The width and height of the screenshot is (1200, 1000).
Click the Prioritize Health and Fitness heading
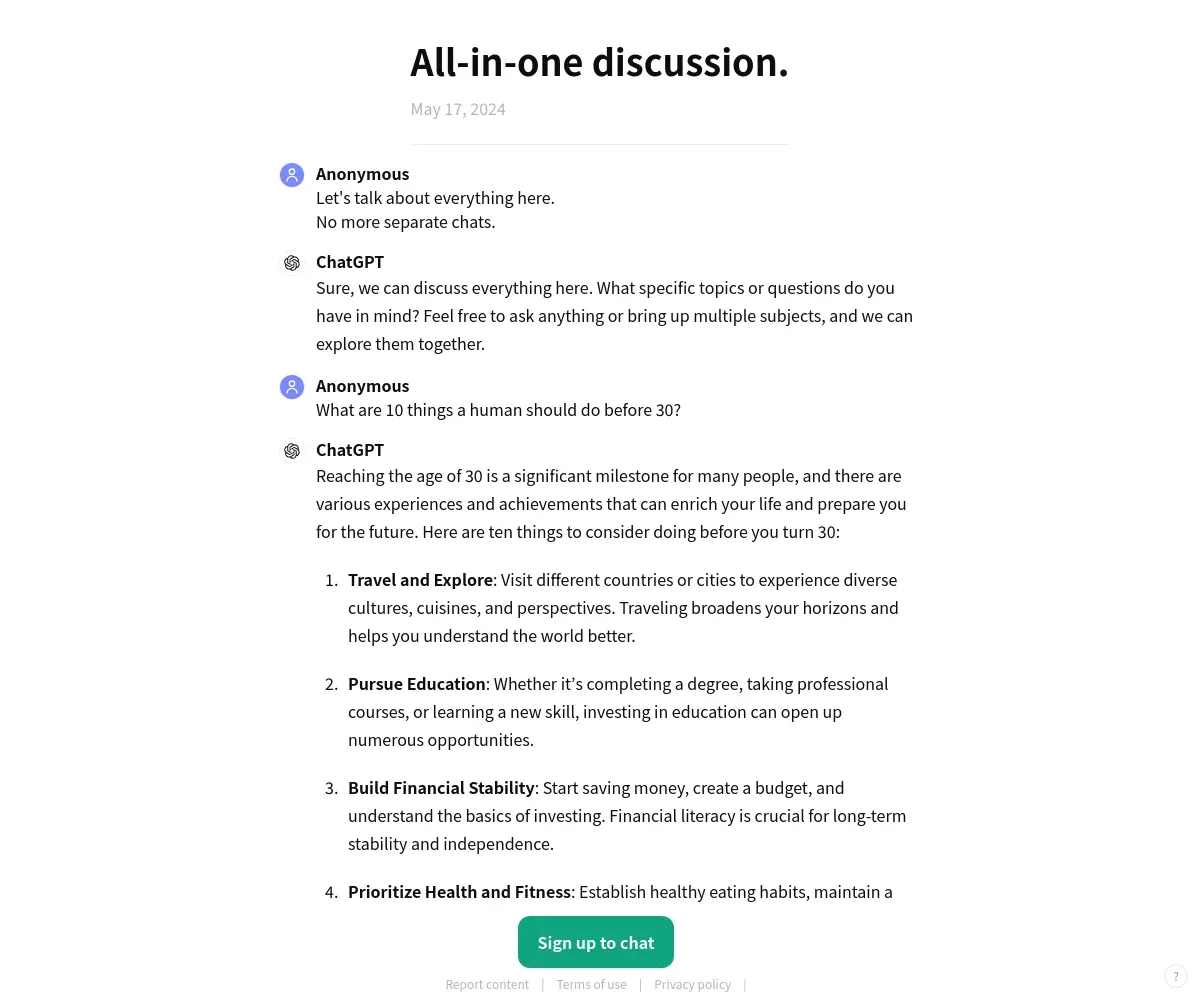(x=459, y=892)
